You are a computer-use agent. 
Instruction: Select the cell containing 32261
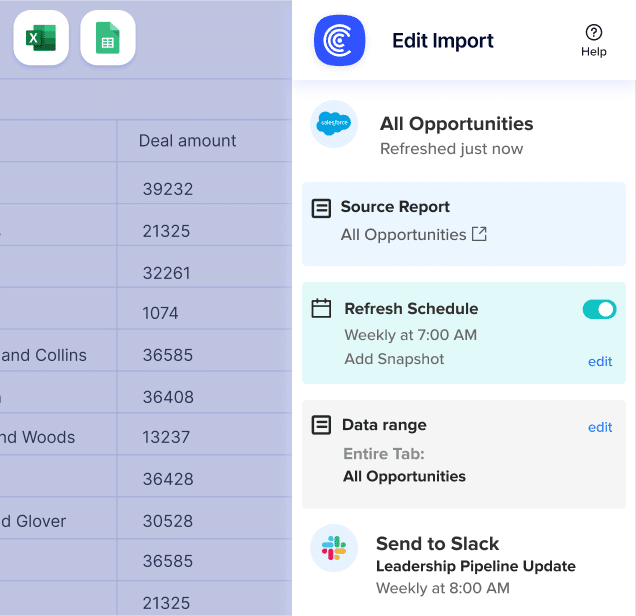click(204, 266)
